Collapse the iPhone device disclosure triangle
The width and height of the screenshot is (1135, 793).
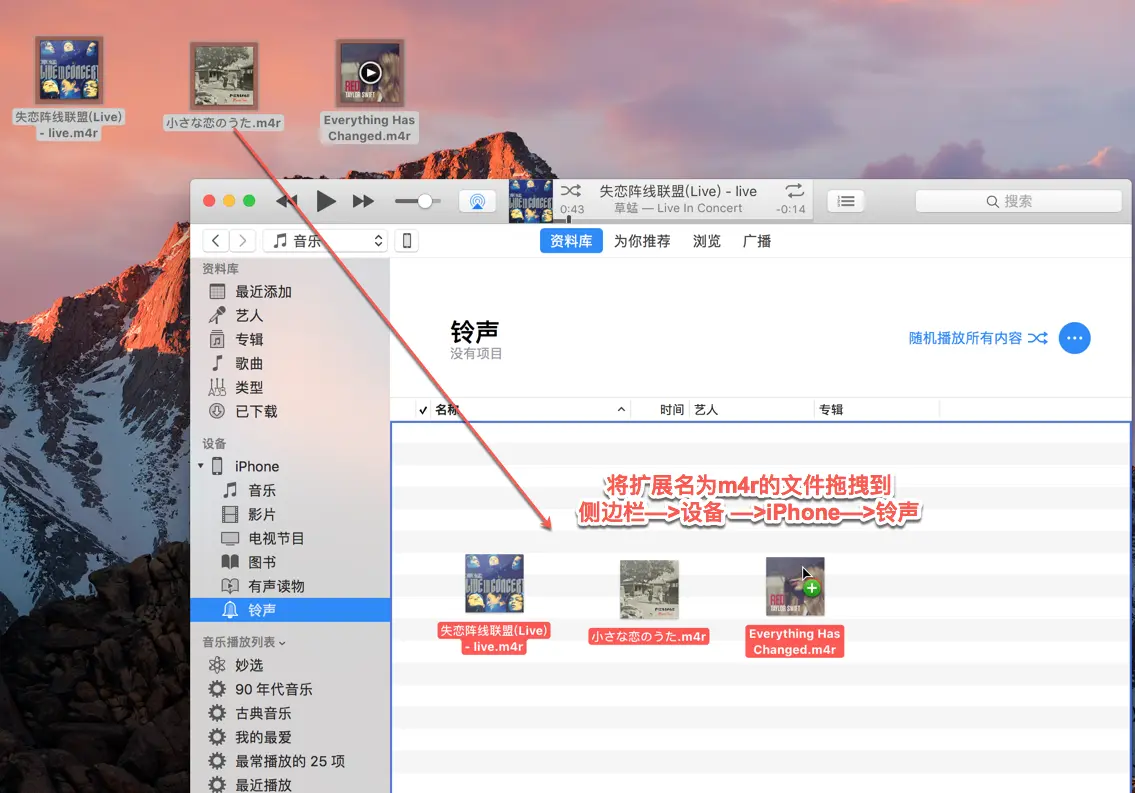point(201,466)
